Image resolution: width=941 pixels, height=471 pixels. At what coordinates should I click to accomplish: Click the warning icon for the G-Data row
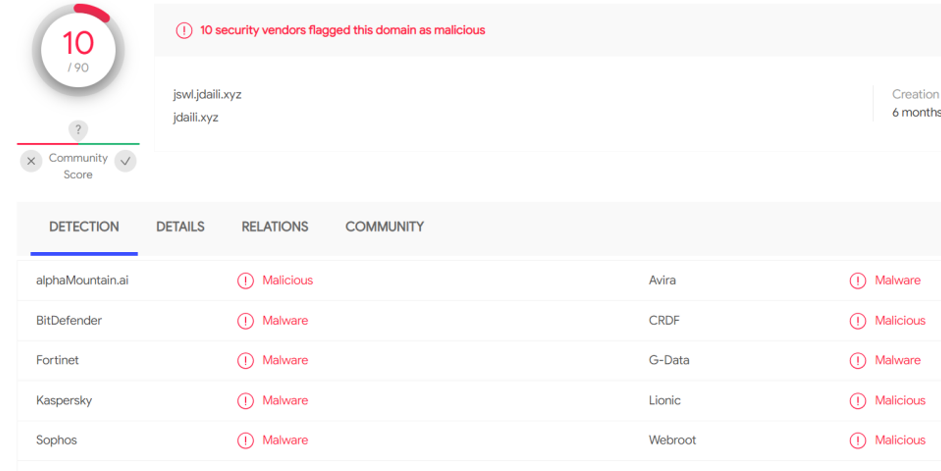[x=857, y=361]
